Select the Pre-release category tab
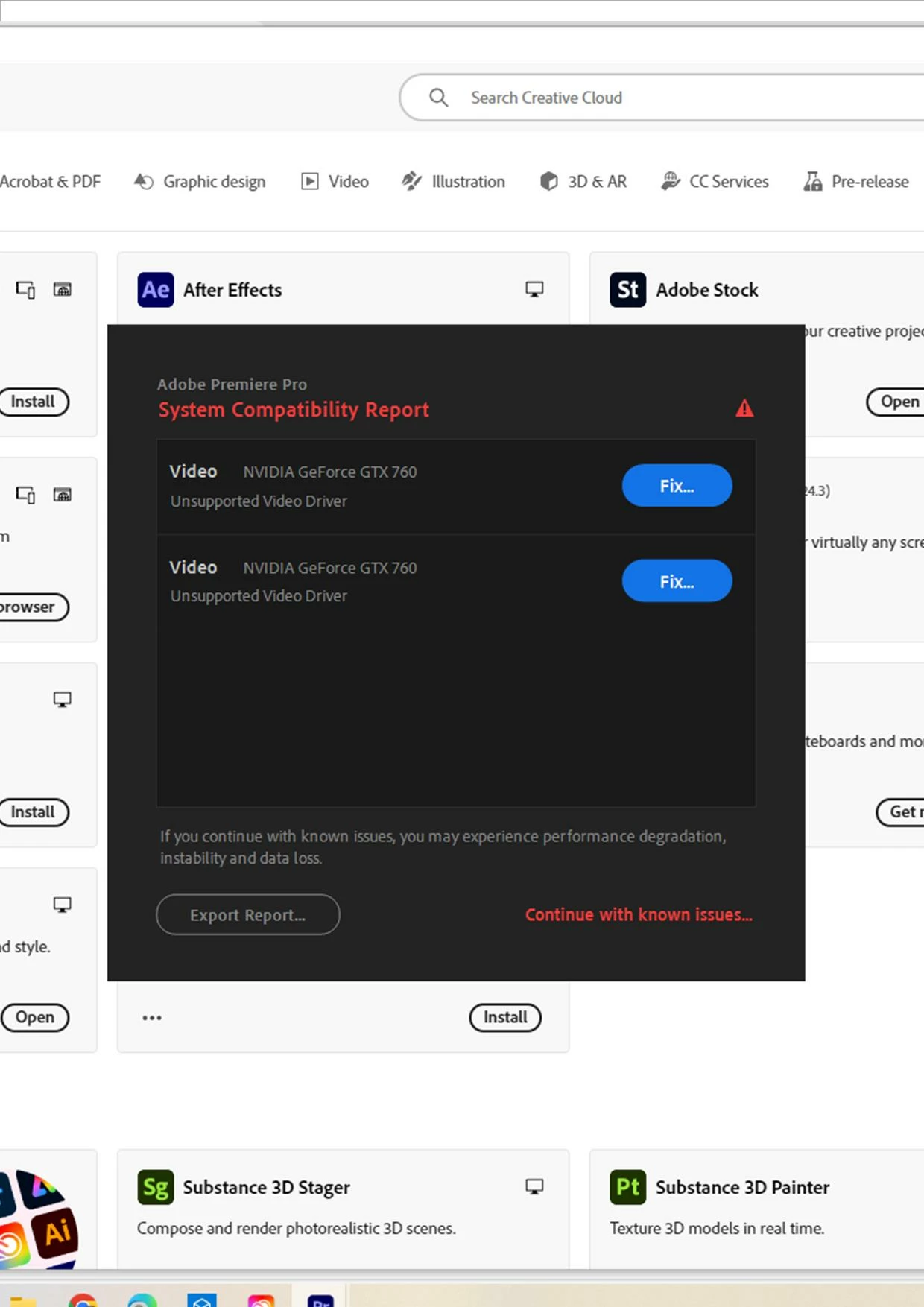 click(856, 181)
